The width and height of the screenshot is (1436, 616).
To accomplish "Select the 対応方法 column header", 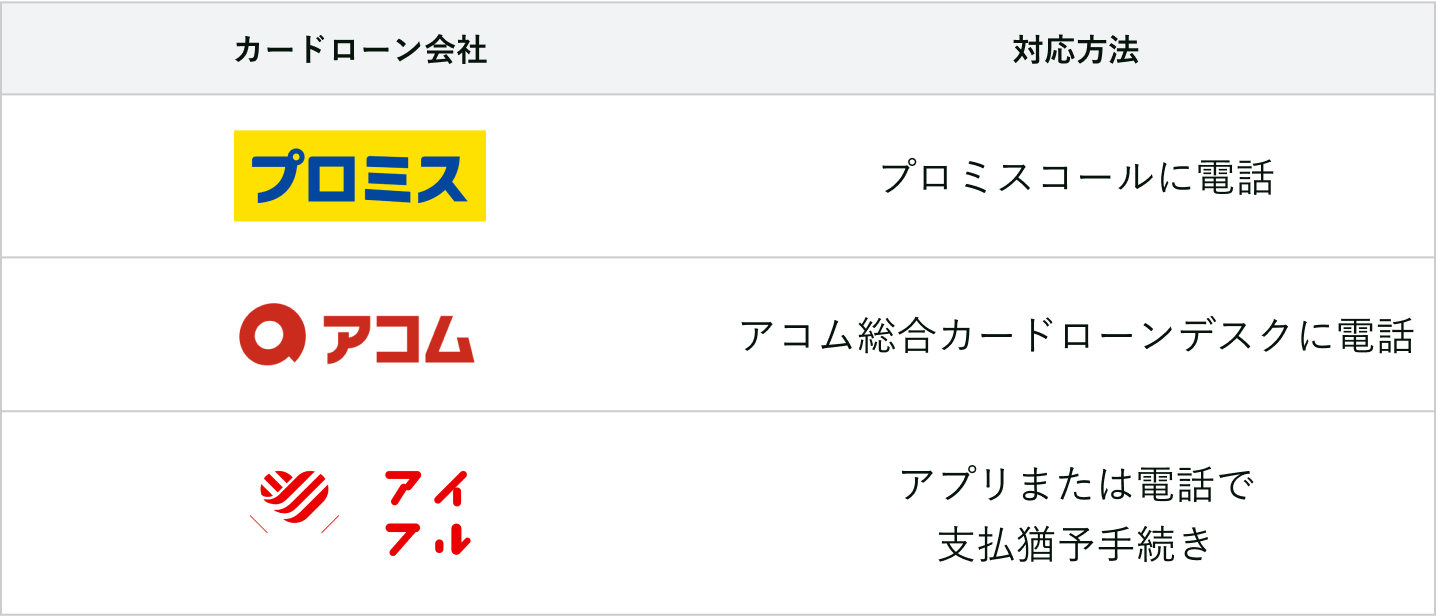I will 1076,50.
